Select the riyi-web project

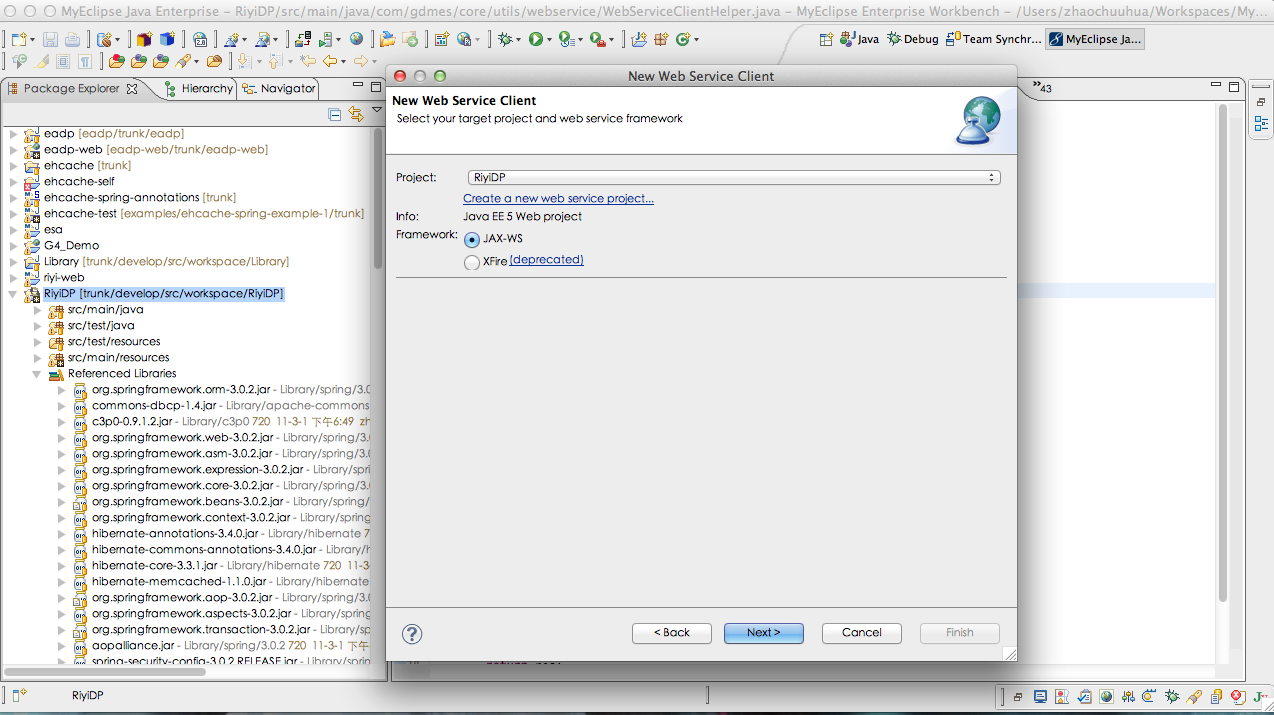tap(64, 278)
